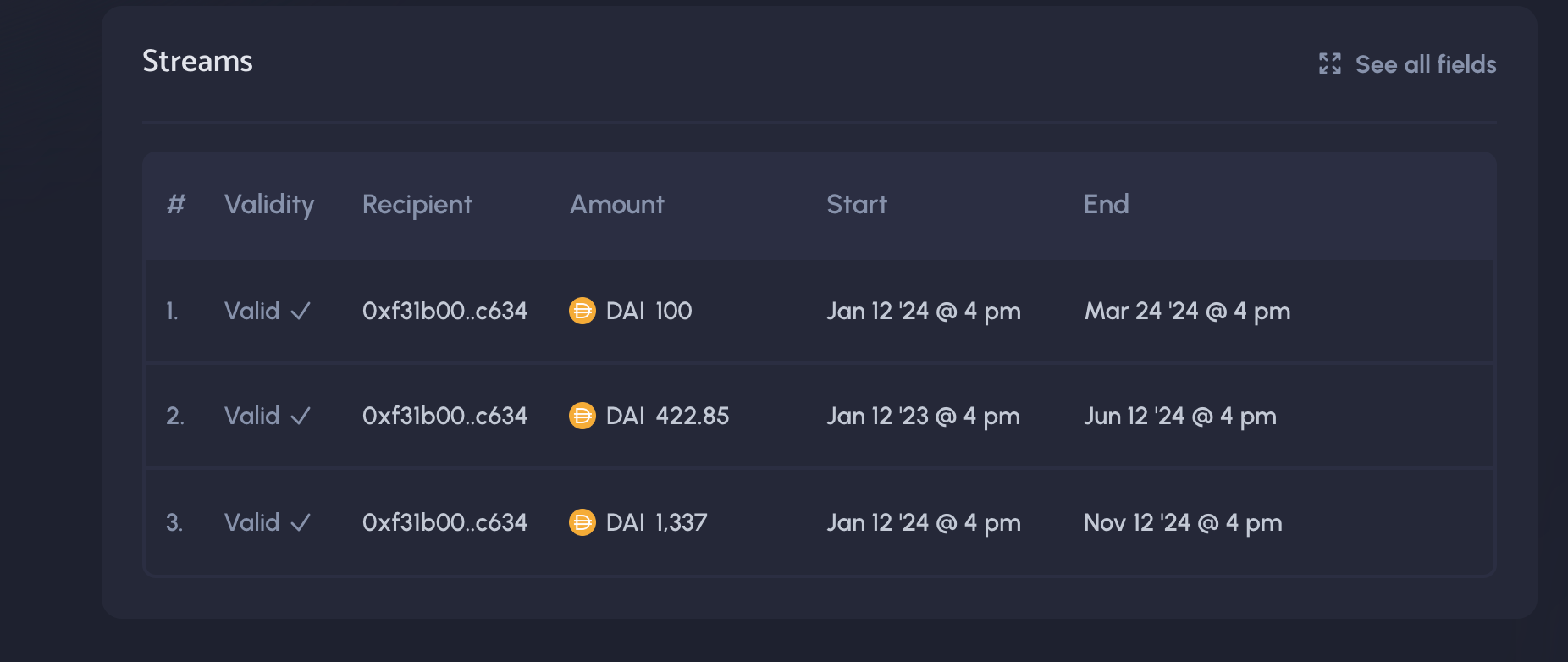The width and height of the screenshot is (1568, 662).
Task: Click the Streams section title
Action: pyautogui.click(x=197, y=62)
